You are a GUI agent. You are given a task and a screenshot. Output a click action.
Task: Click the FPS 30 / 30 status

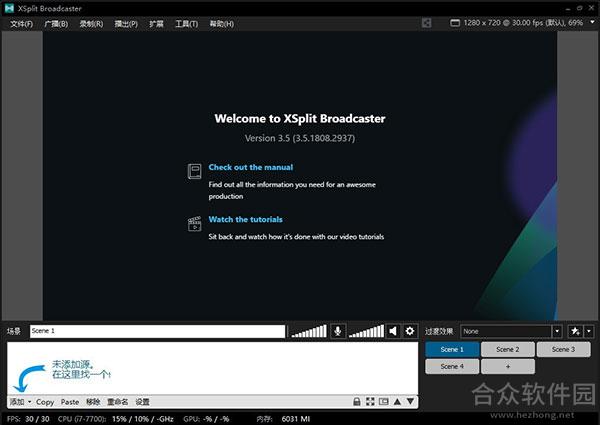pyautogui.click(x=28, y=419)
